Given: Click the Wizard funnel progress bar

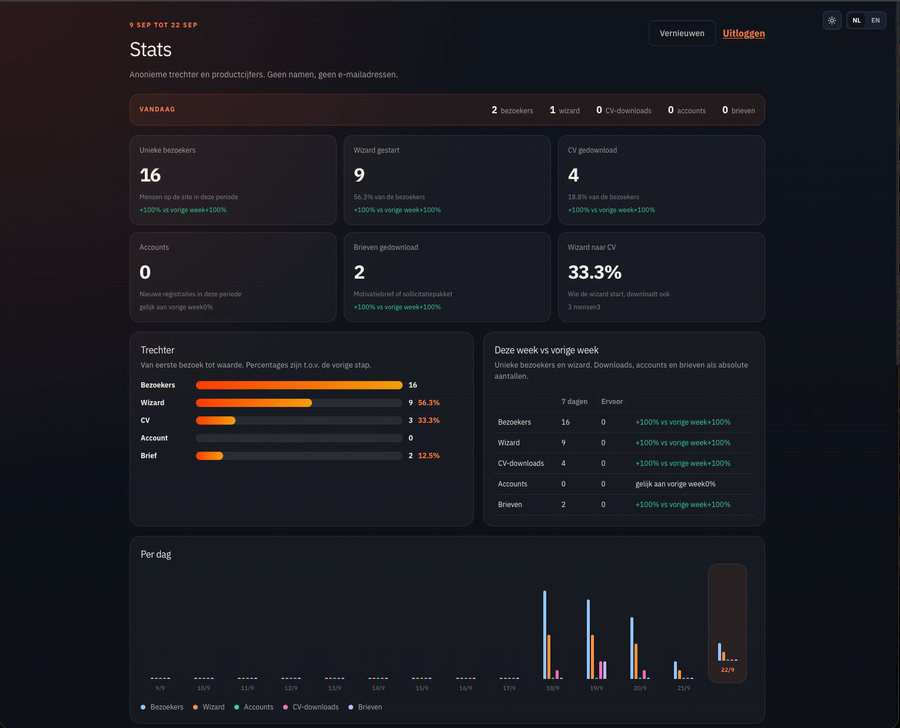Looking at the screenshot, I should 299,402.
